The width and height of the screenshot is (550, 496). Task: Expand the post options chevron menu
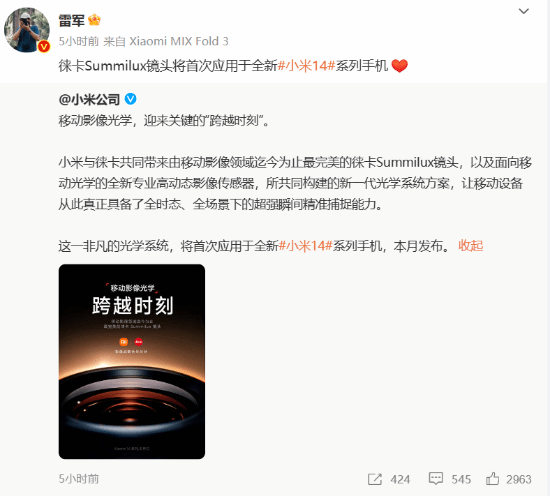coord(524,11)
